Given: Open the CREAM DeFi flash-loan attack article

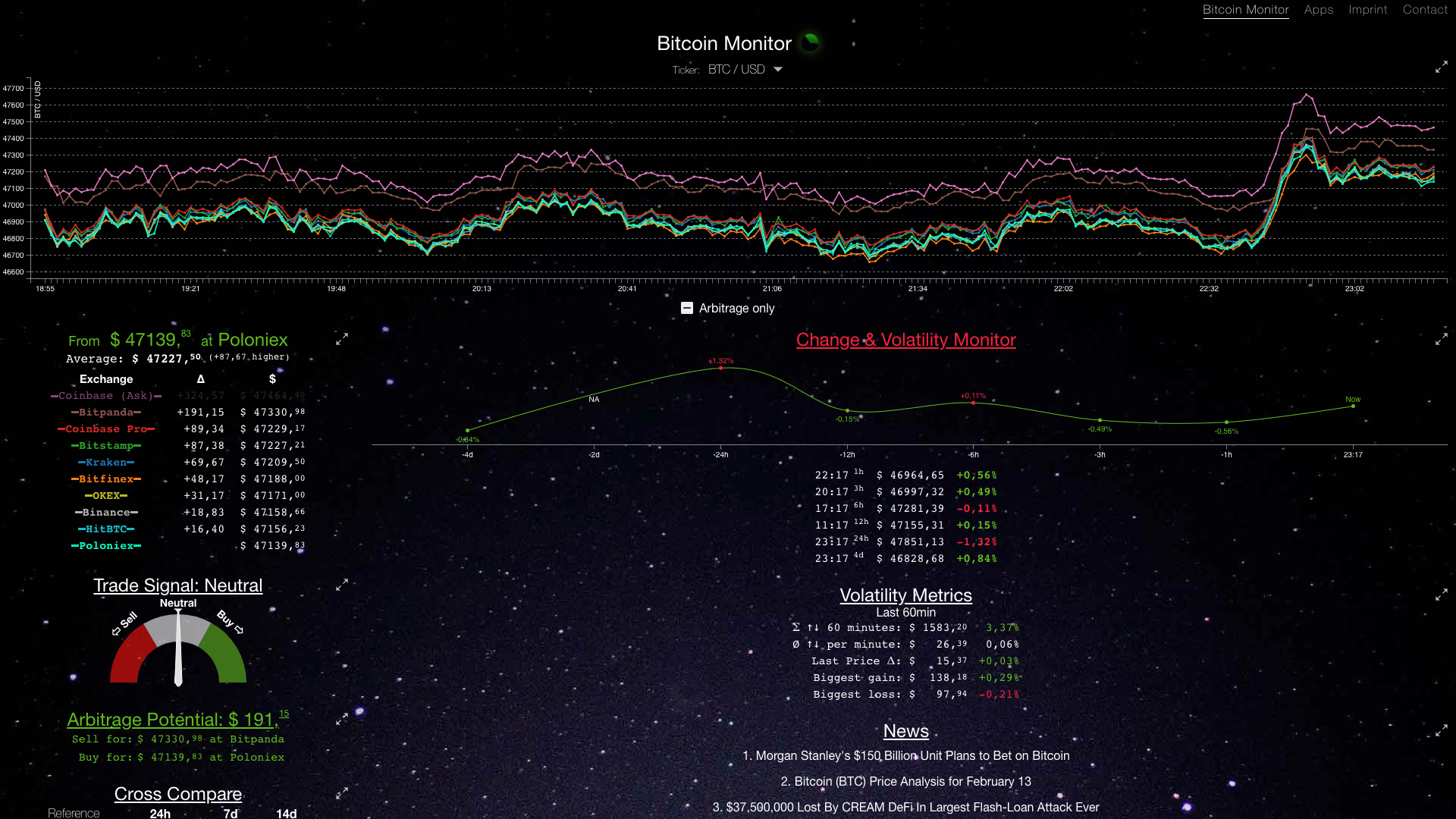Looking at the screenshot, I should tap(907, 807).
